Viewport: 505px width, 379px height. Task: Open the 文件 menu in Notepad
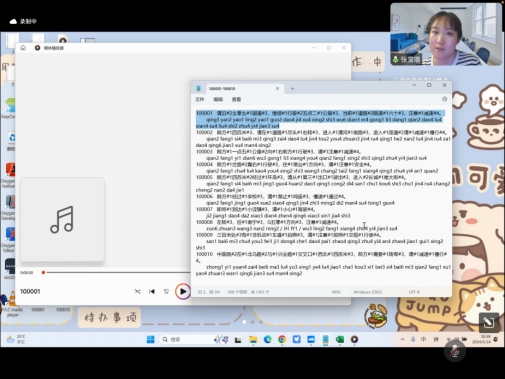(200, 99)
